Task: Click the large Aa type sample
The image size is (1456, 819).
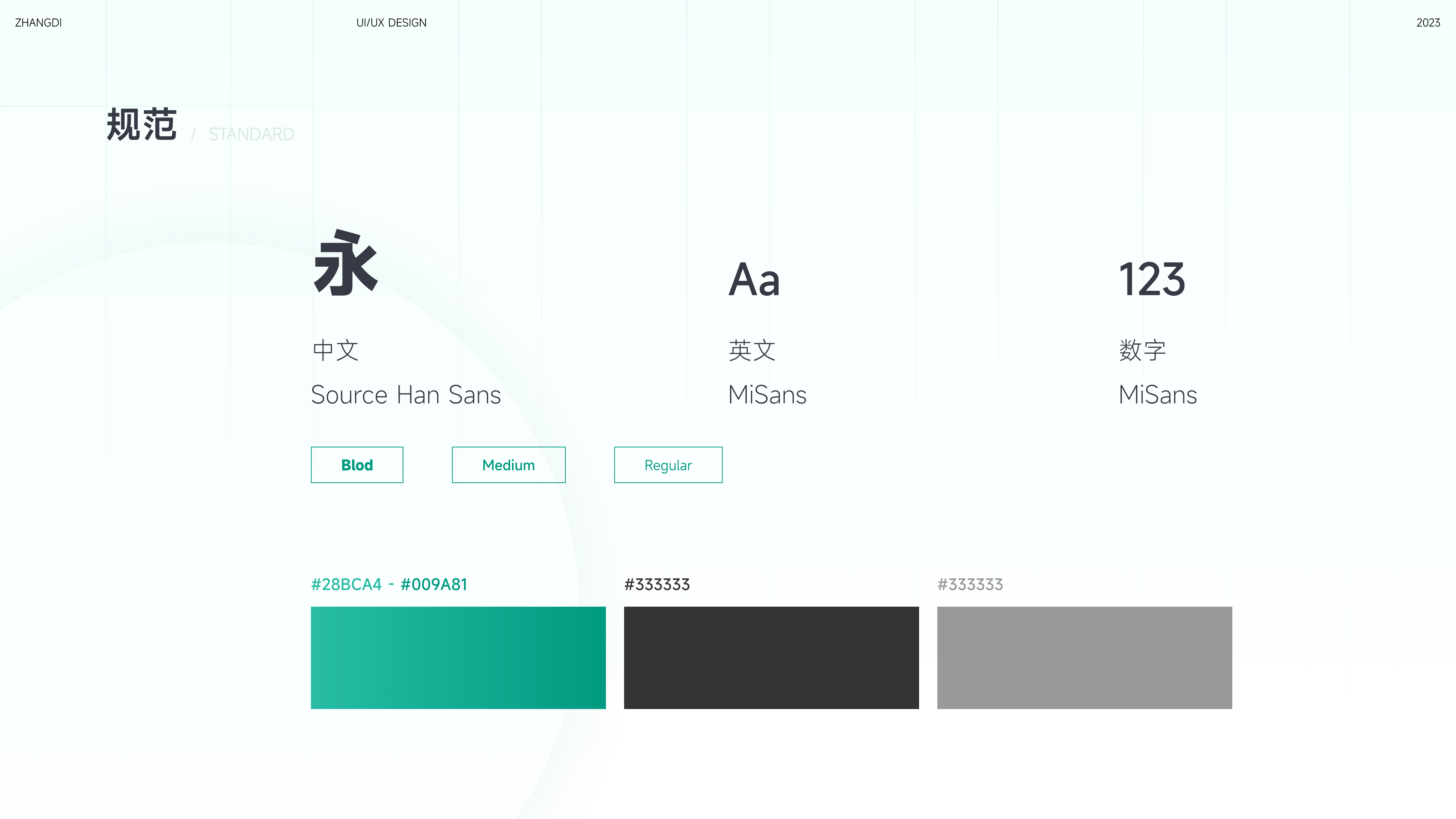Action: pyautogui.click(x=754, y=279)
